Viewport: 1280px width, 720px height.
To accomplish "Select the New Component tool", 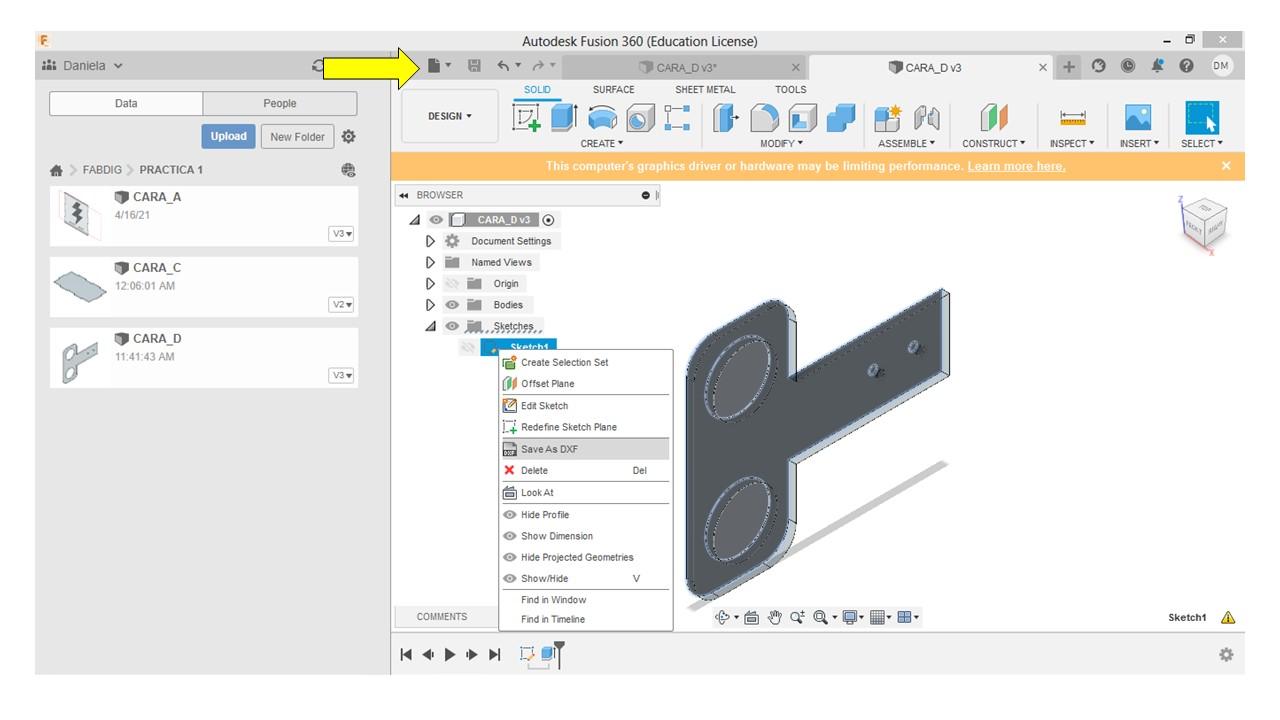I will pos(888,118).
